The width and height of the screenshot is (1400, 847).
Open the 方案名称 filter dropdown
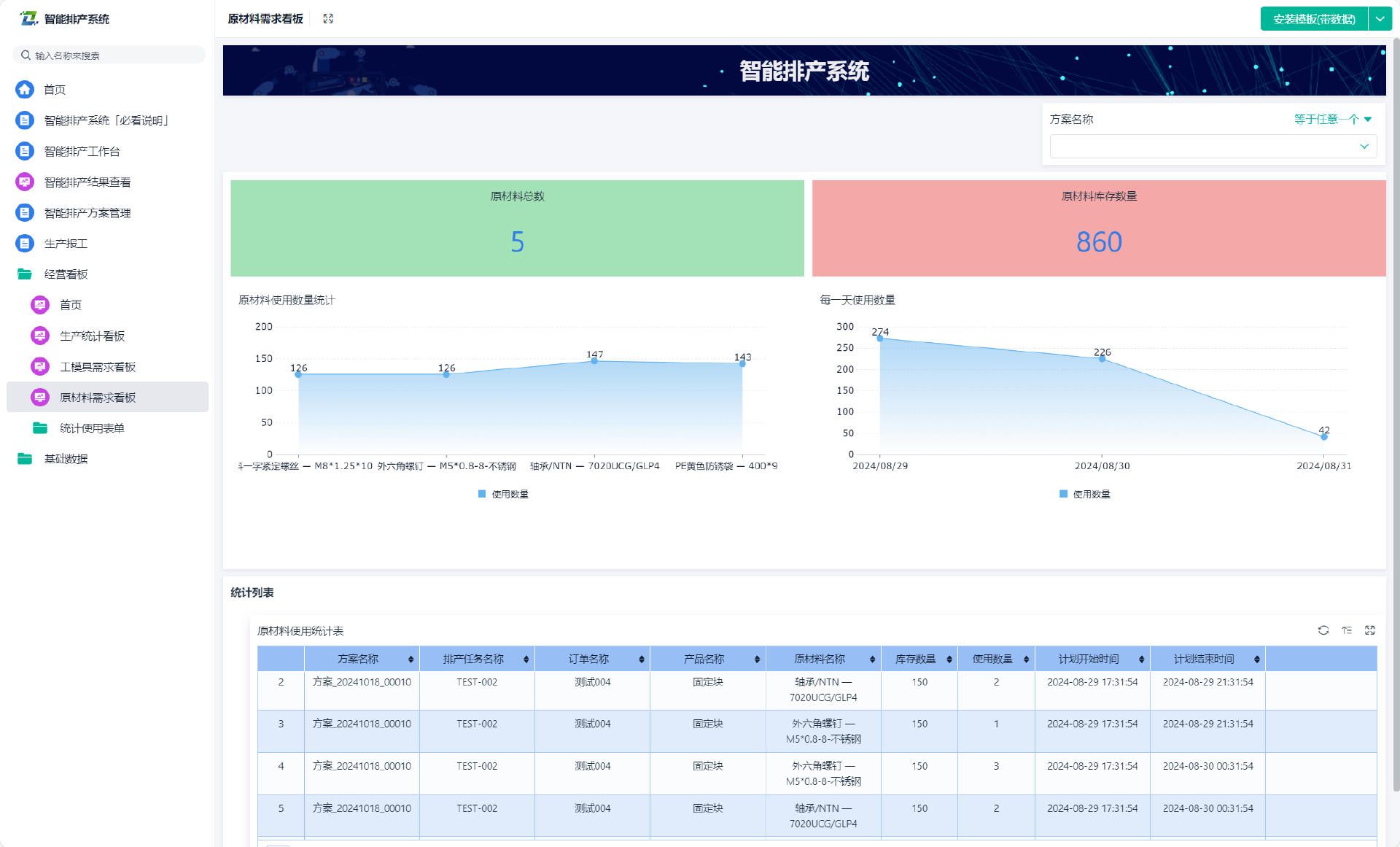(x=1213, y=147)
